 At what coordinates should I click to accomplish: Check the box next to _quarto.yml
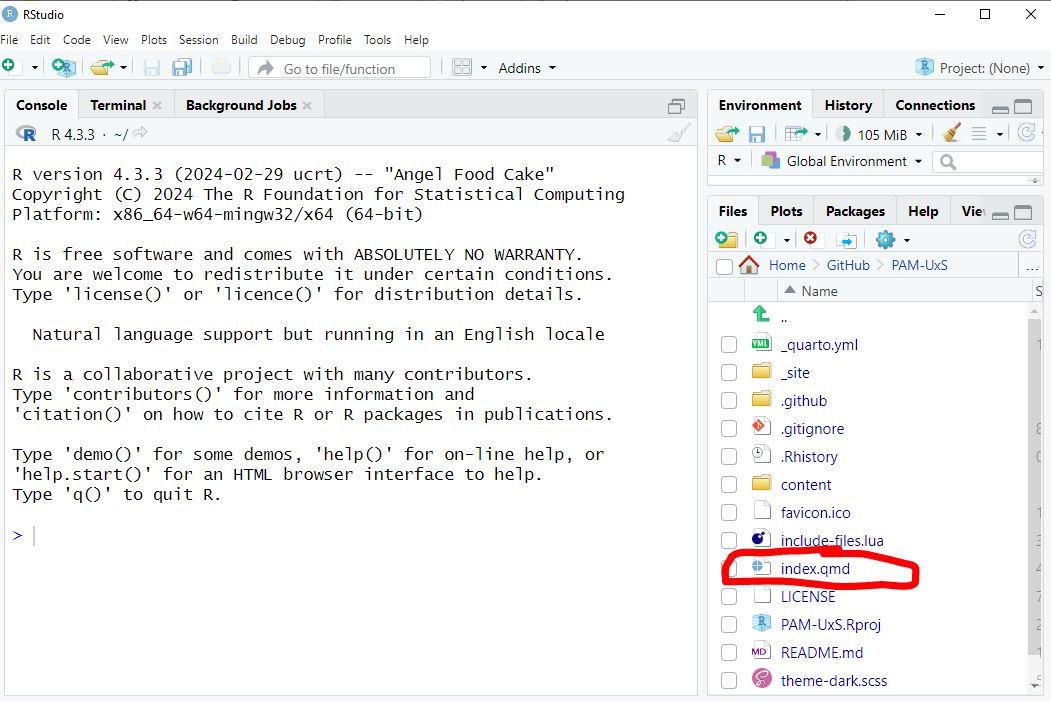click(729, 345)
